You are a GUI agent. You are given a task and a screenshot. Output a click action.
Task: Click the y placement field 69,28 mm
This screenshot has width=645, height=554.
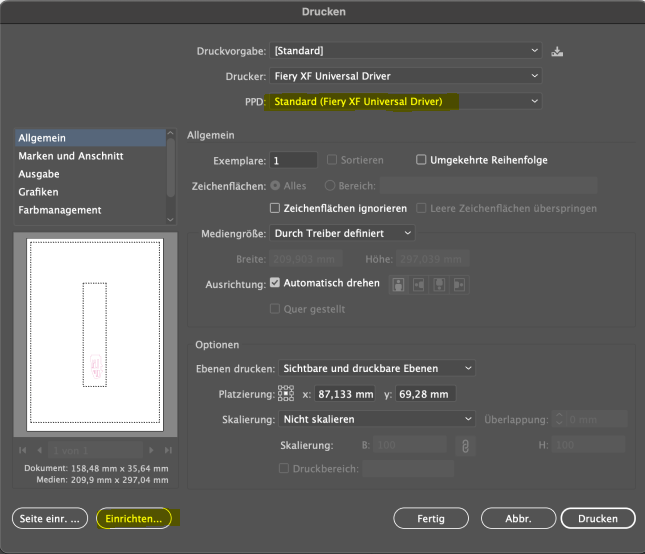point(425,394)
